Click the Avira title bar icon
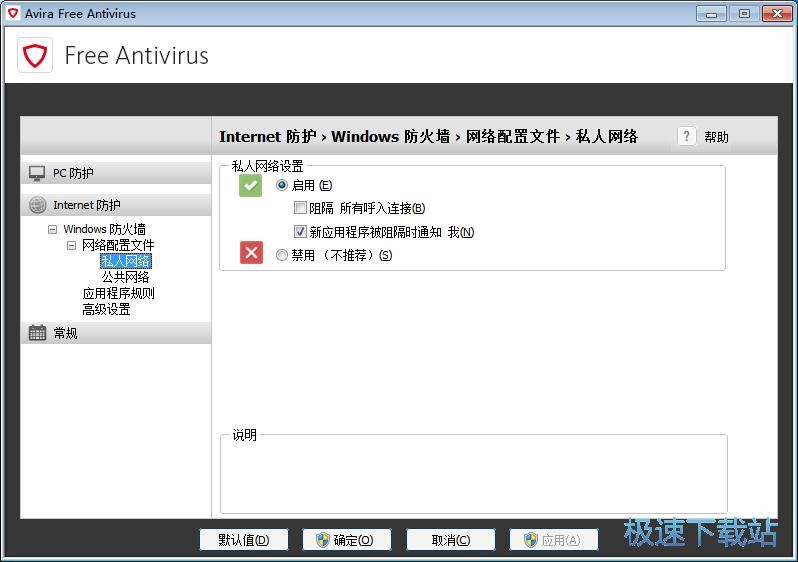This screenshot has width=798, height=562. (x=13, y=13)
